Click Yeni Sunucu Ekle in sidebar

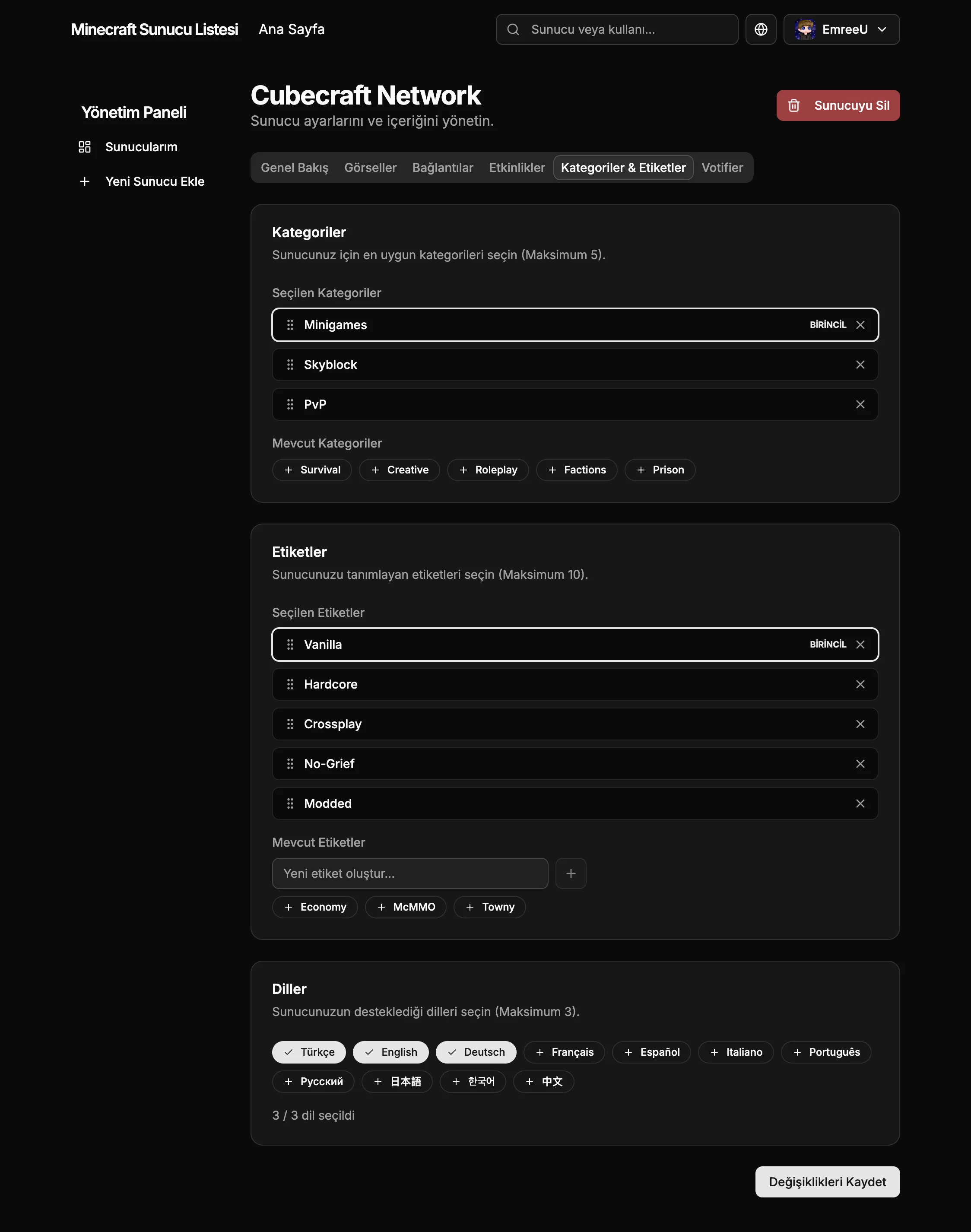point(142,181)
